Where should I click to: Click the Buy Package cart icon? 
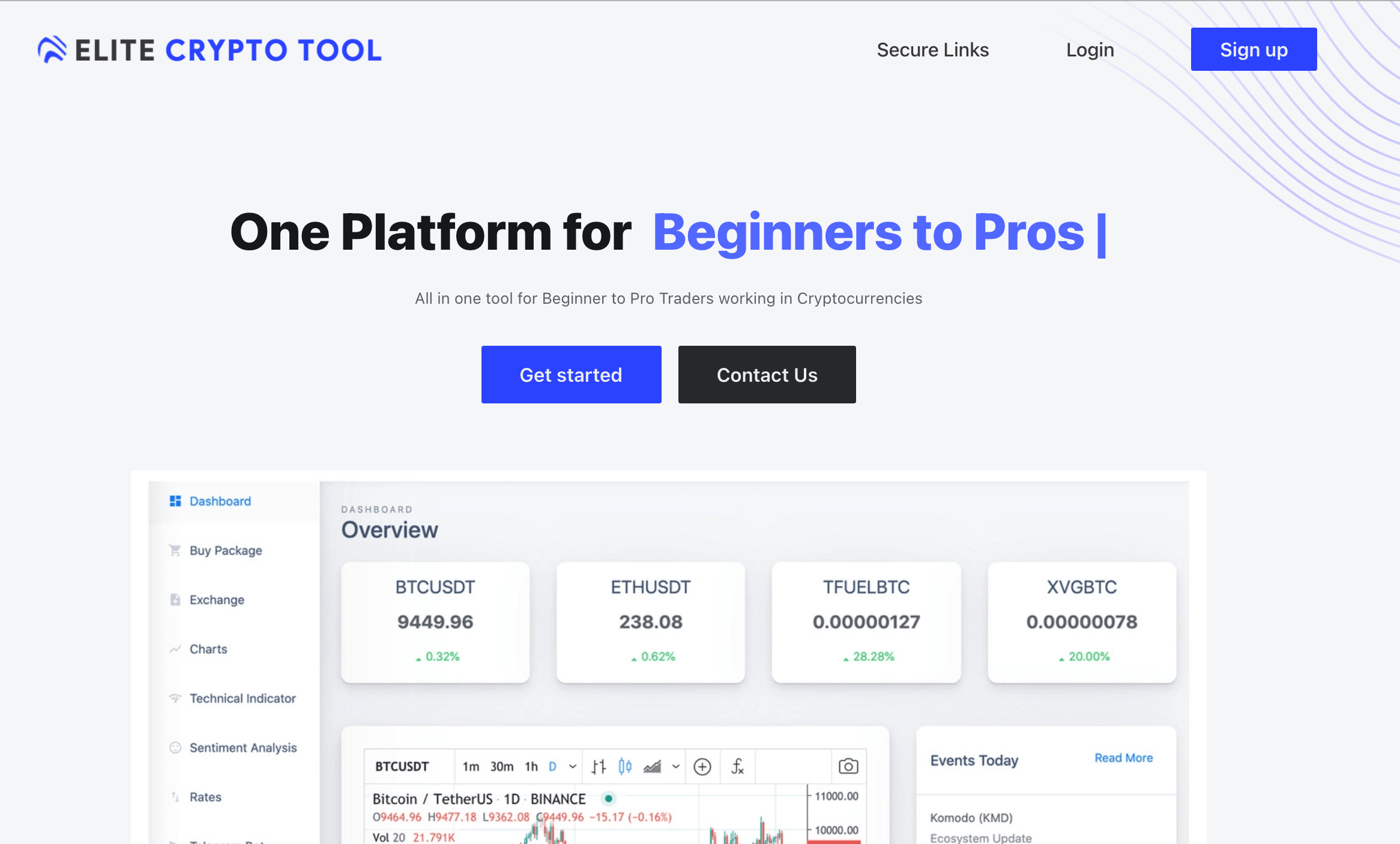point(175,550)
